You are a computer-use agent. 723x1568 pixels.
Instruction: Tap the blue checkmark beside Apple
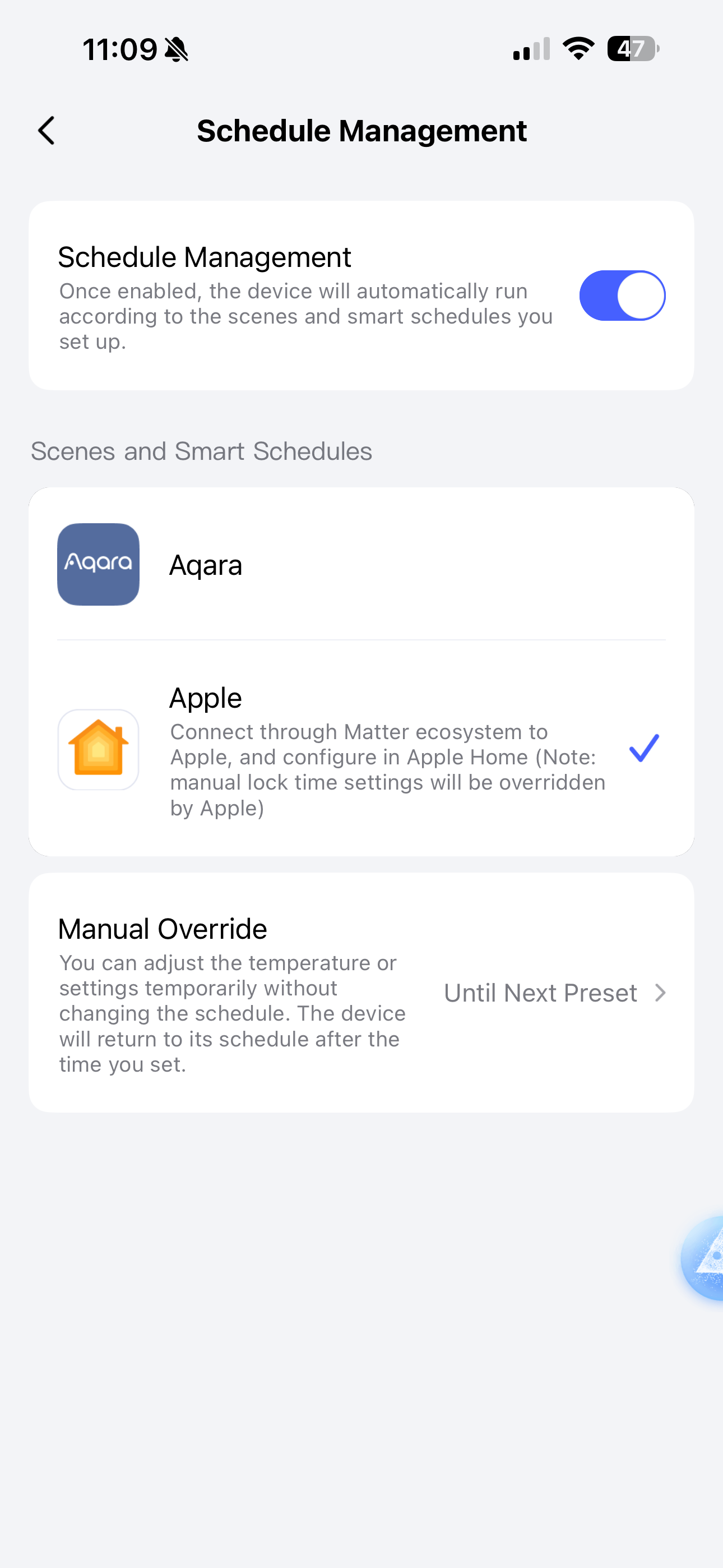coord(644,748)
